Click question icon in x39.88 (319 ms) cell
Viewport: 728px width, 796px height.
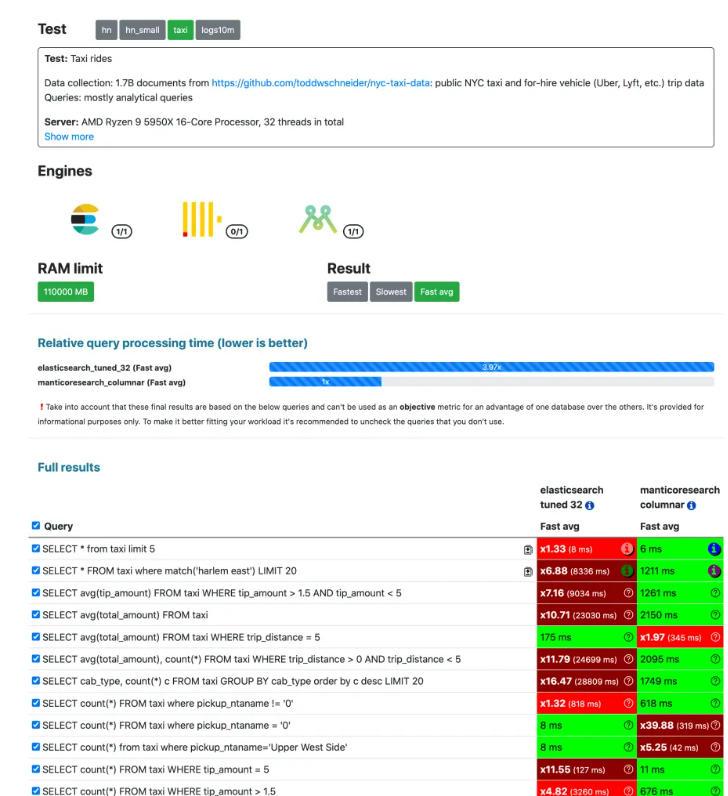[715, 725]
